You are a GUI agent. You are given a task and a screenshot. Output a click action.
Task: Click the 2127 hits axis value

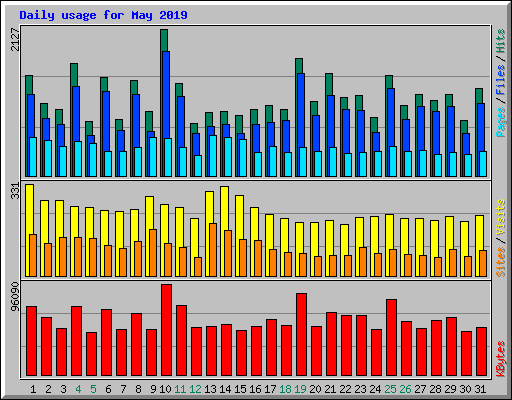coord(15,39)
